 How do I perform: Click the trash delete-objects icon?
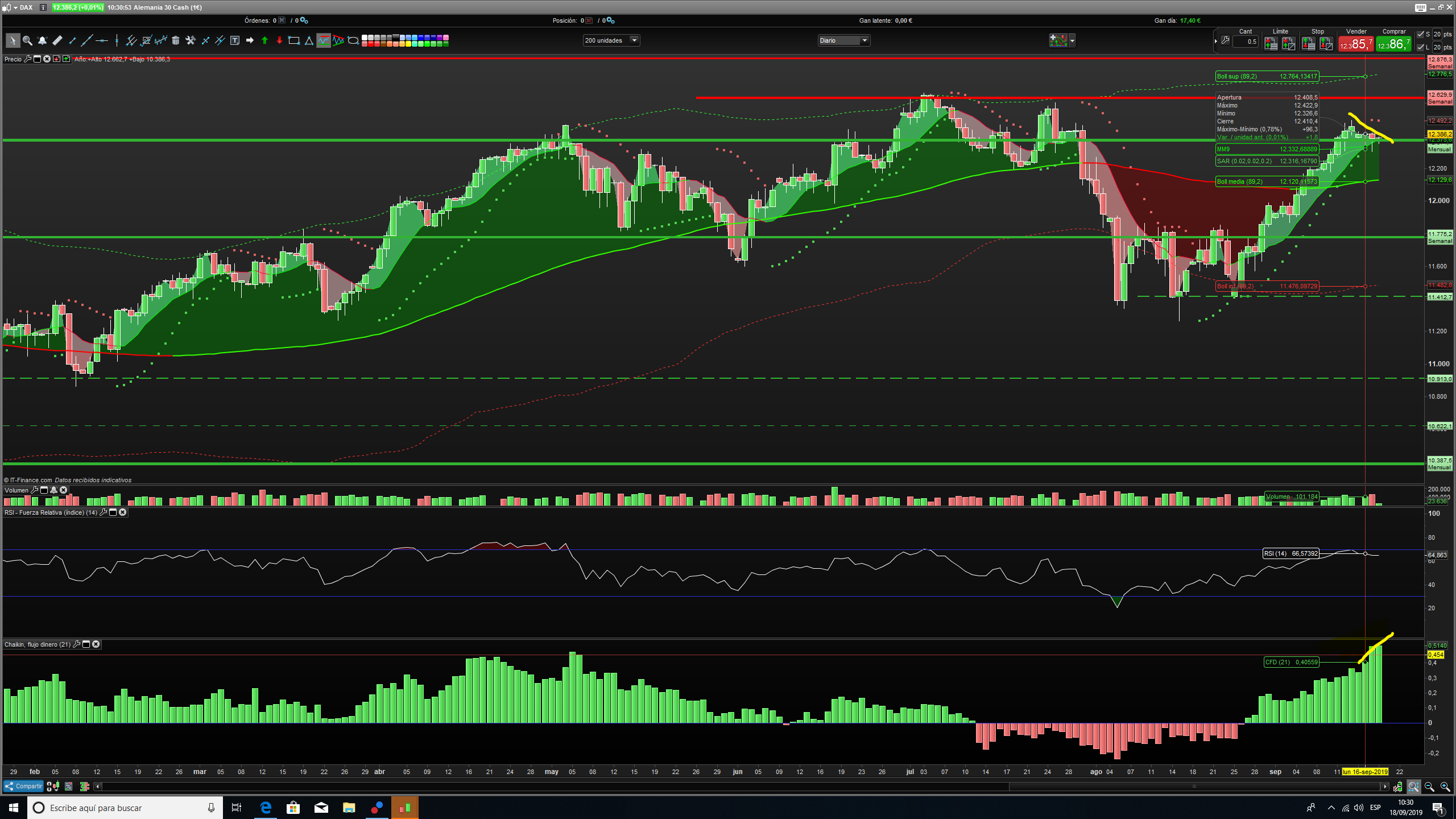[x=176, y=40]
